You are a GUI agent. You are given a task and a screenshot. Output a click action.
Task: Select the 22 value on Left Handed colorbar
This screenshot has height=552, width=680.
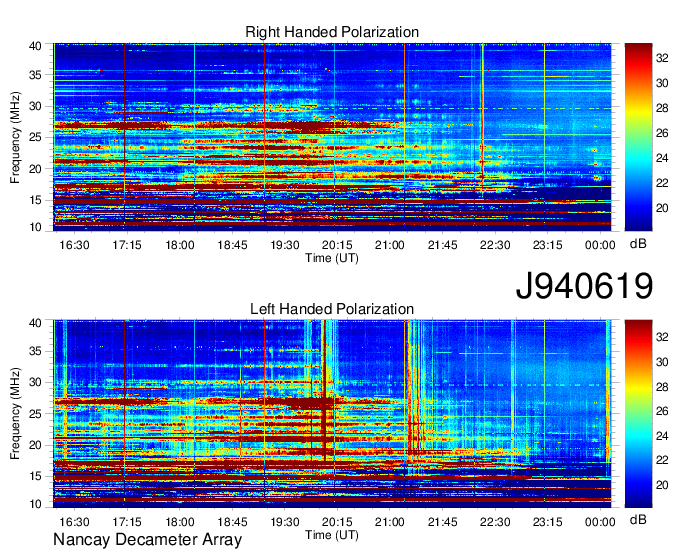coord(662,460)
